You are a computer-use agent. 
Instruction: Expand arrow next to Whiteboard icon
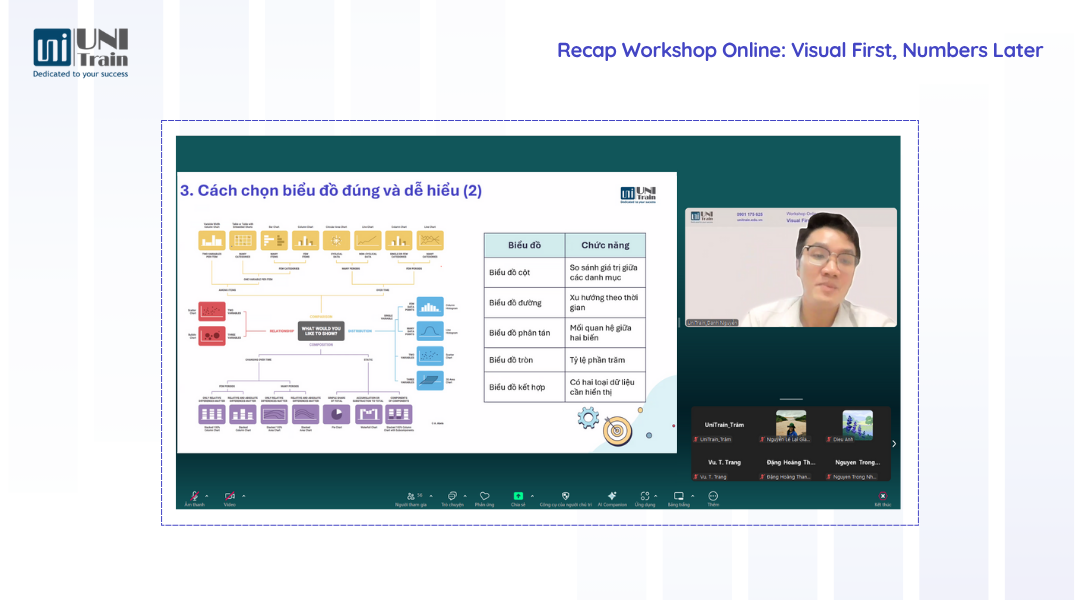coord(692,496)
